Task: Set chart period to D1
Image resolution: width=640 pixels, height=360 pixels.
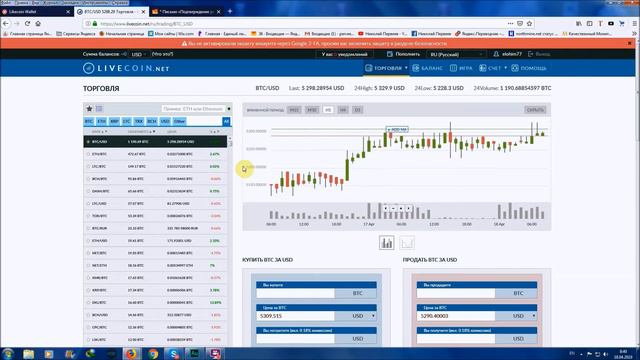Action: (357, 110)
